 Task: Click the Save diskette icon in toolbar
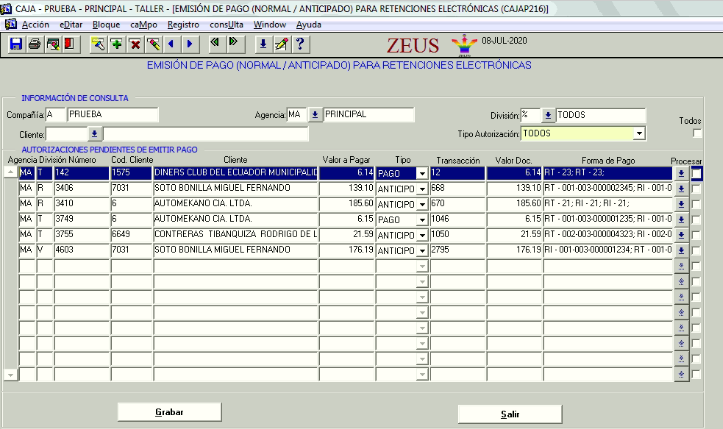16,44
